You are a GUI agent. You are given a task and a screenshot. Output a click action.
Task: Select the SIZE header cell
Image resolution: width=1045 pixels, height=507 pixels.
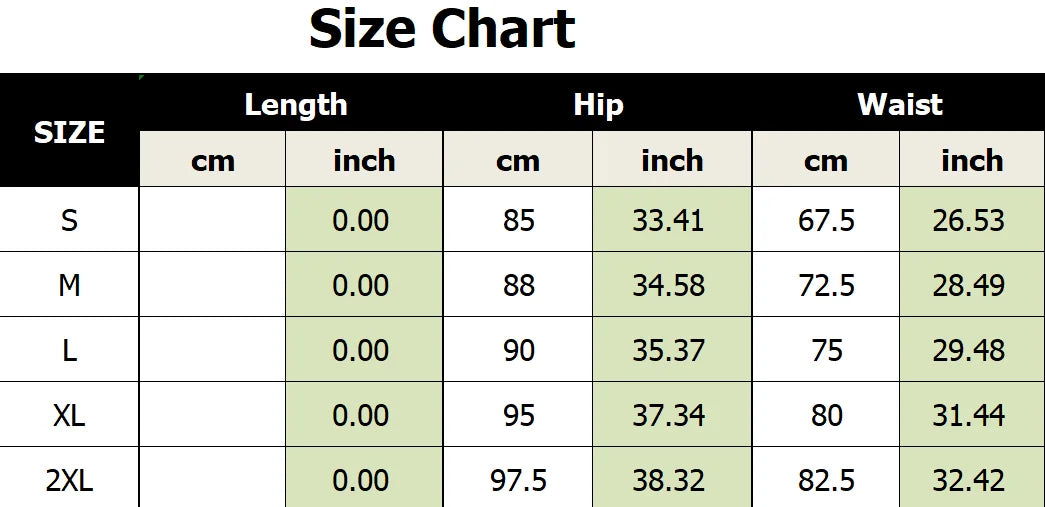pos(69,132)
